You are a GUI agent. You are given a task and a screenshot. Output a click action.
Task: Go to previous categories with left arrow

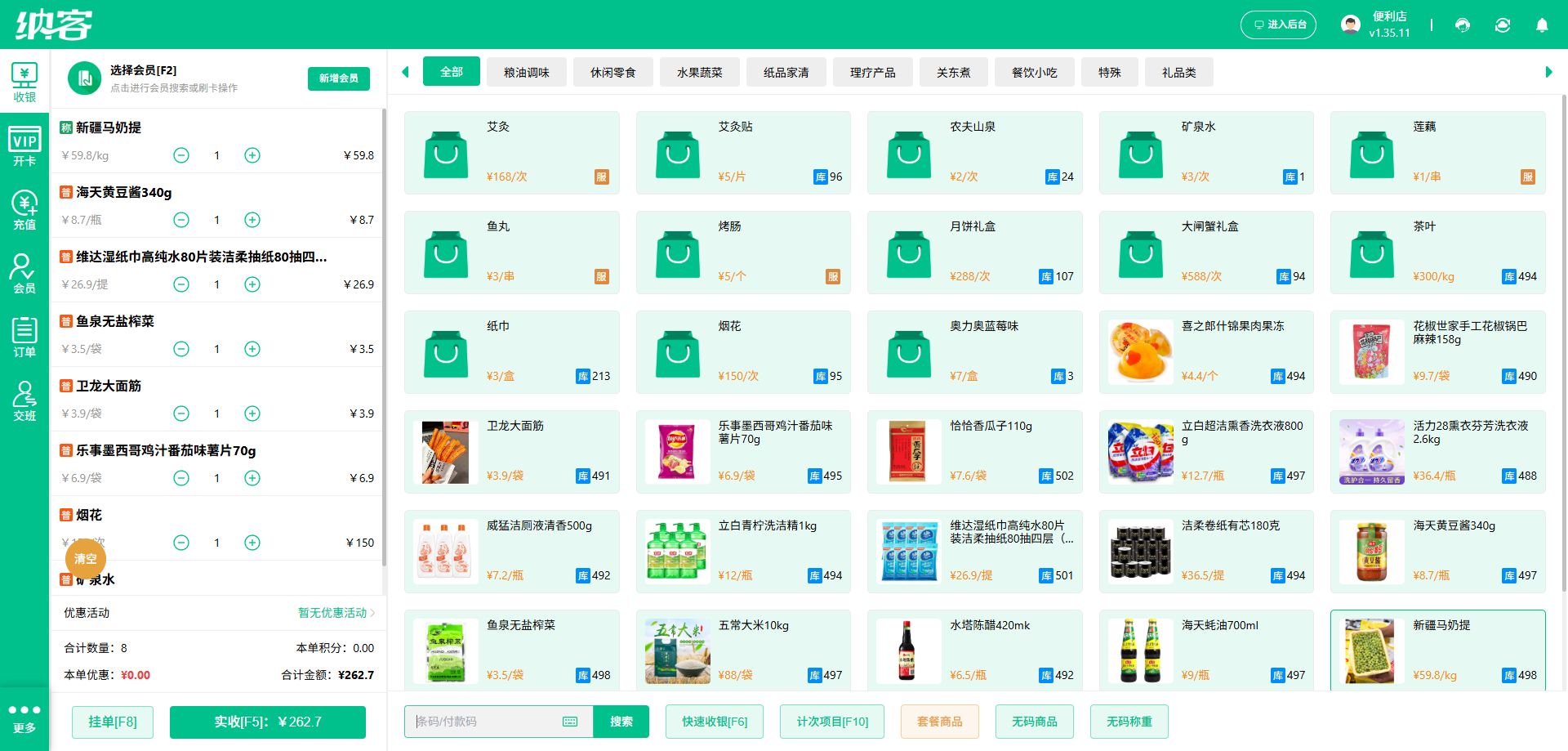[x=405, y=72]
